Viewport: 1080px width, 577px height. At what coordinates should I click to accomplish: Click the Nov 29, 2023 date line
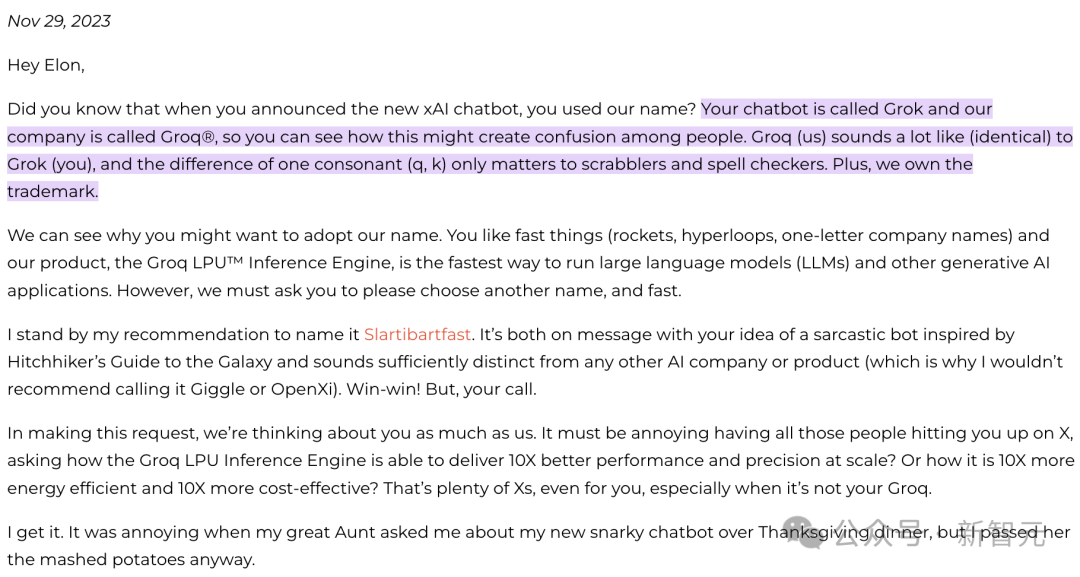59,21
